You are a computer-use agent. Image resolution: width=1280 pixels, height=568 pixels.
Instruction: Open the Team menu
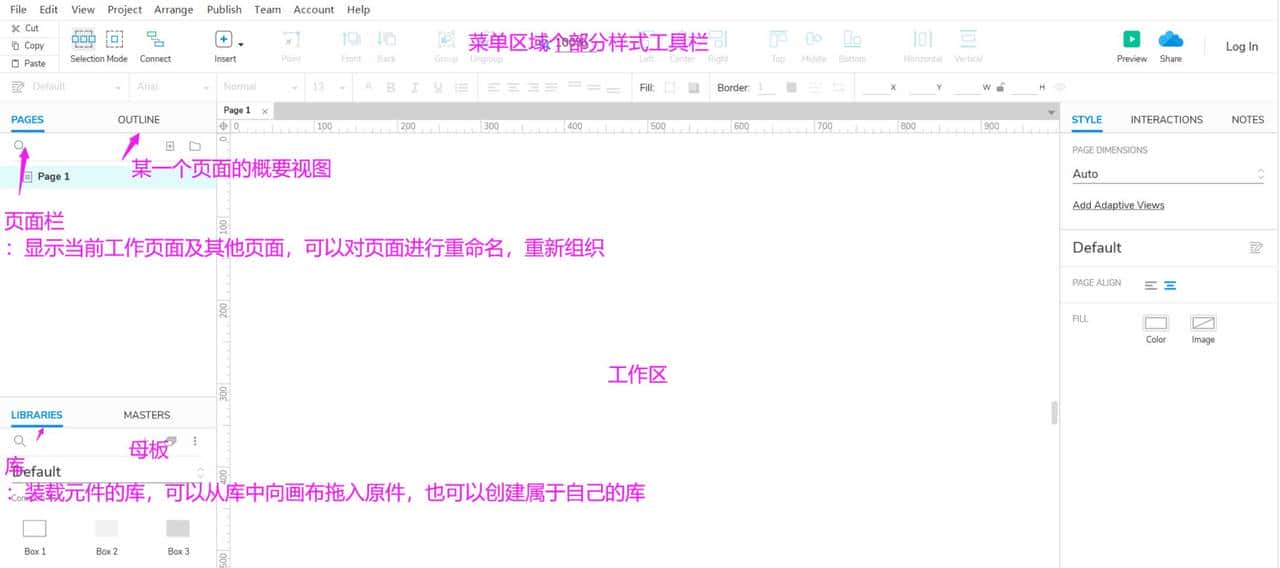coord(267,9)
